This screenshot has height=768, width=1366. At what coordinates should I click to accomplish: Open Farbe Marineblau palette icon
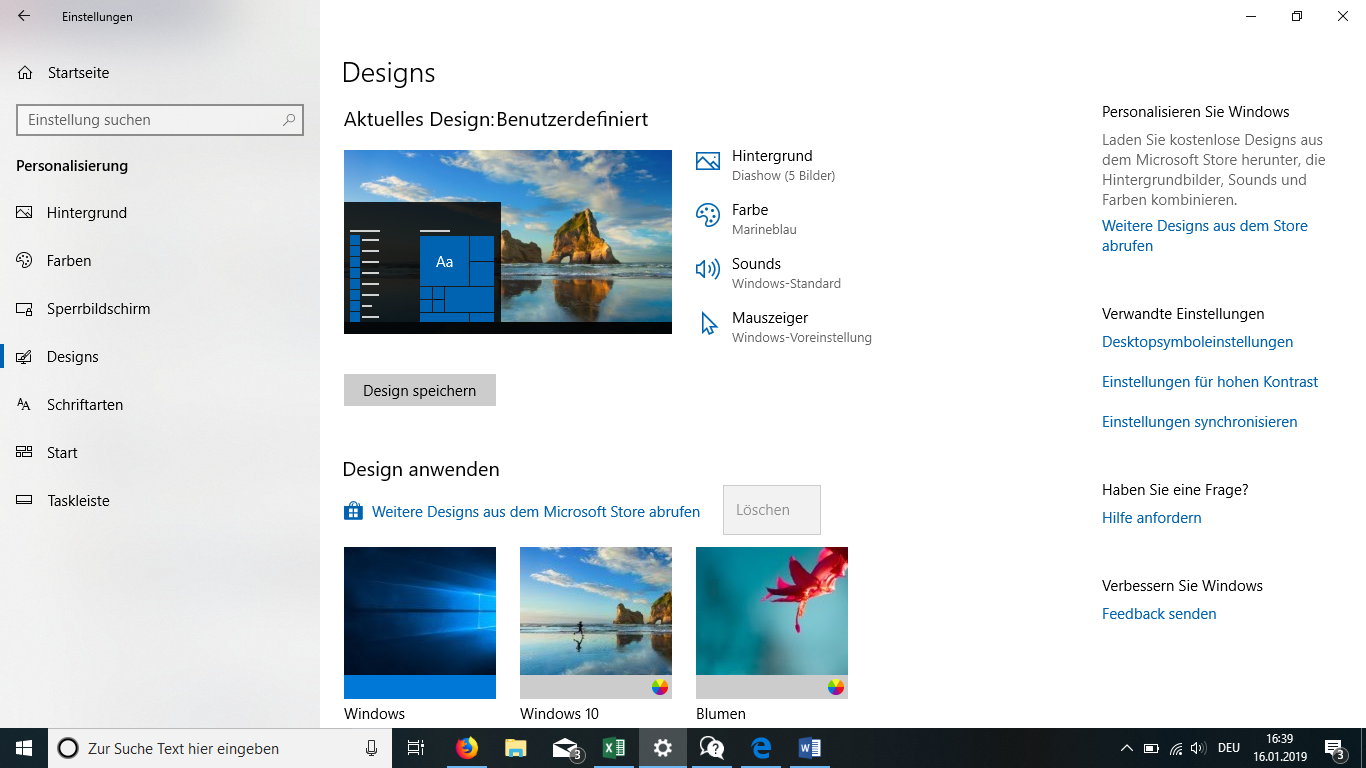708,215
